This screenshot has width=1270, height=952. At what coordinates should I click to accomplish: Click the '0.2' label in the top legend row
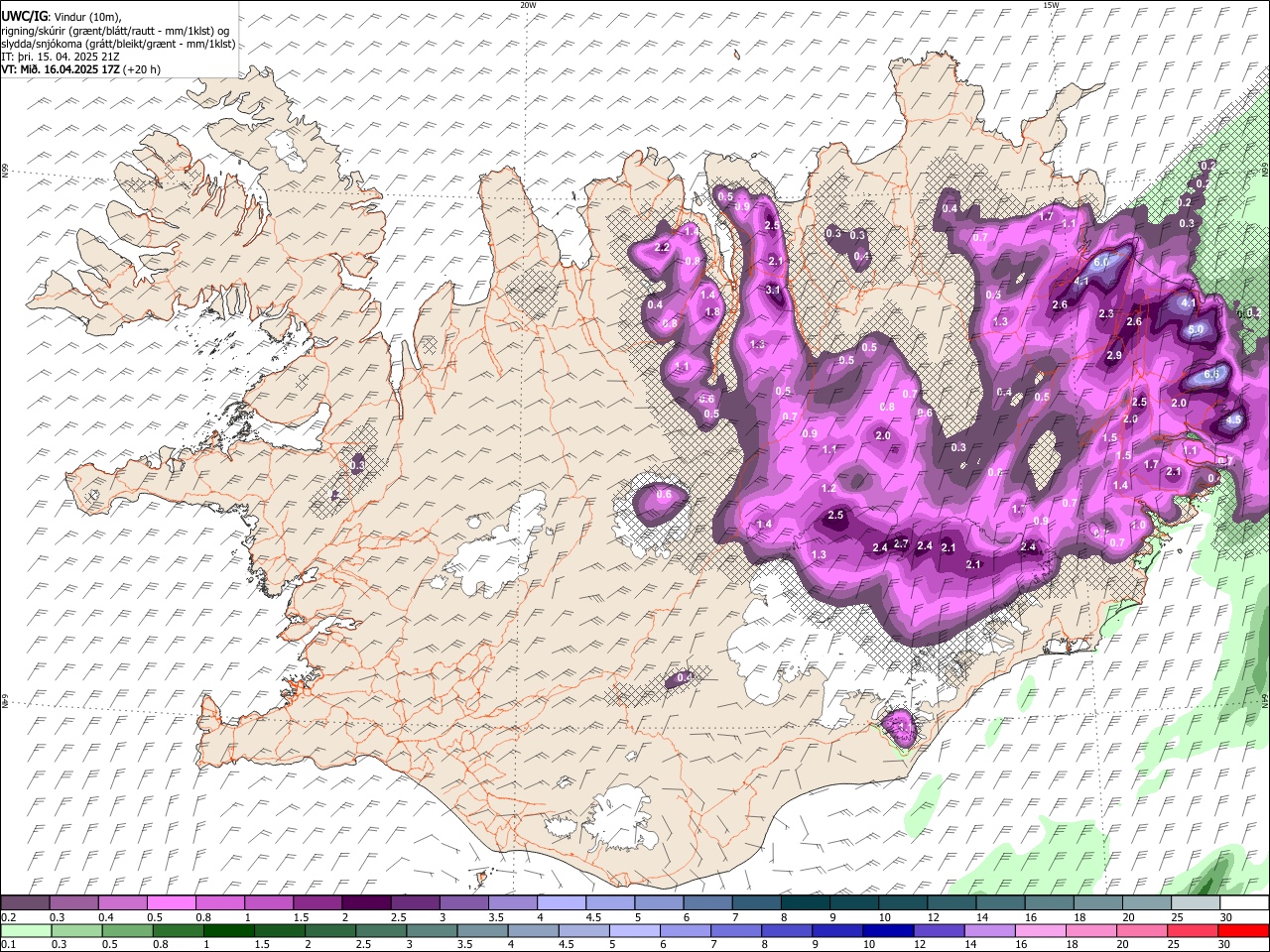click(x=8, y=917)
